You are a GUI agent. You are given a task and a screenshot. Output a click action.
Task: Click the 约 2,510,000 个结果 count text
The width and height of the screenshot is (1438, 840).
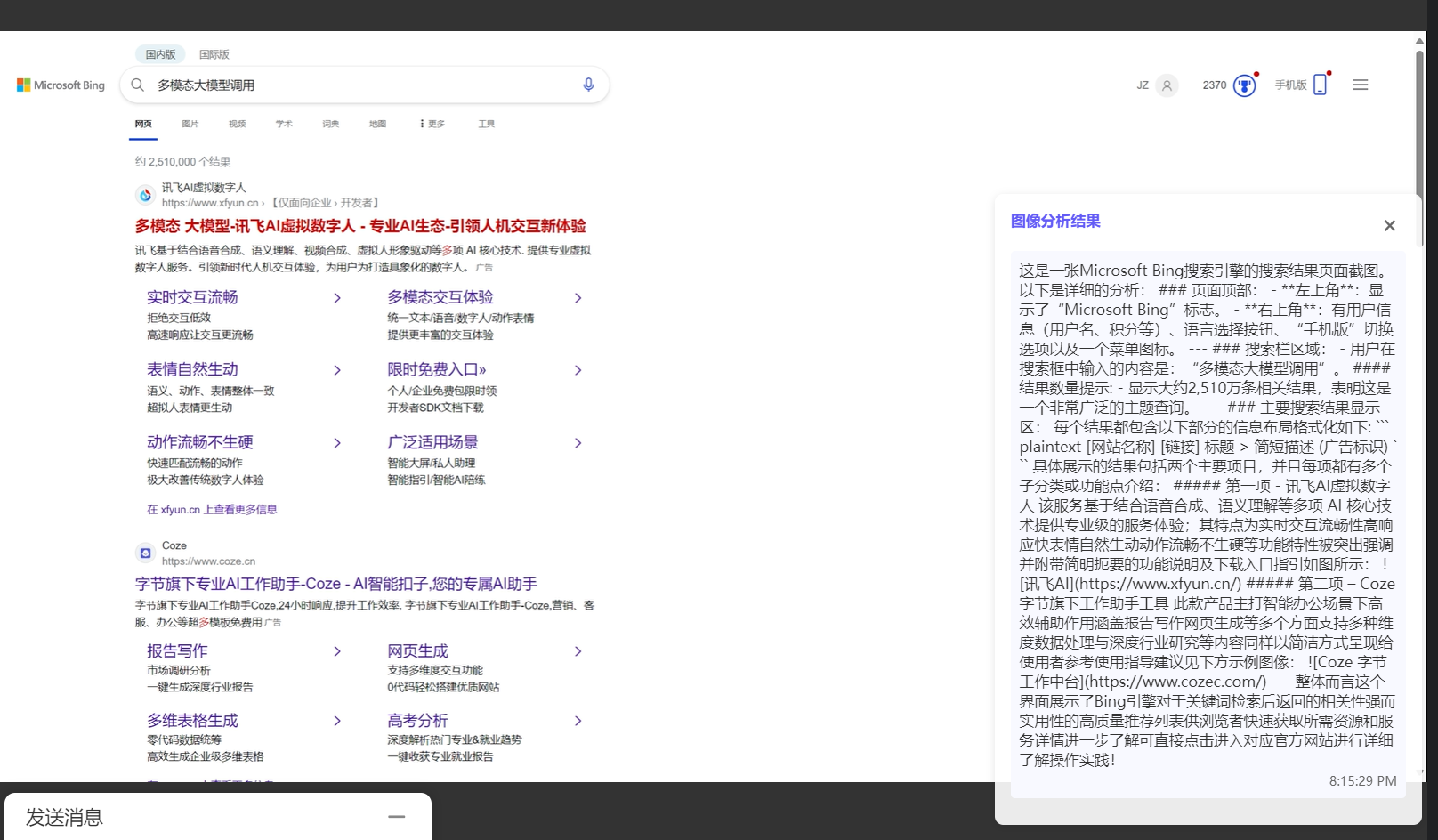tap(182, 162)
